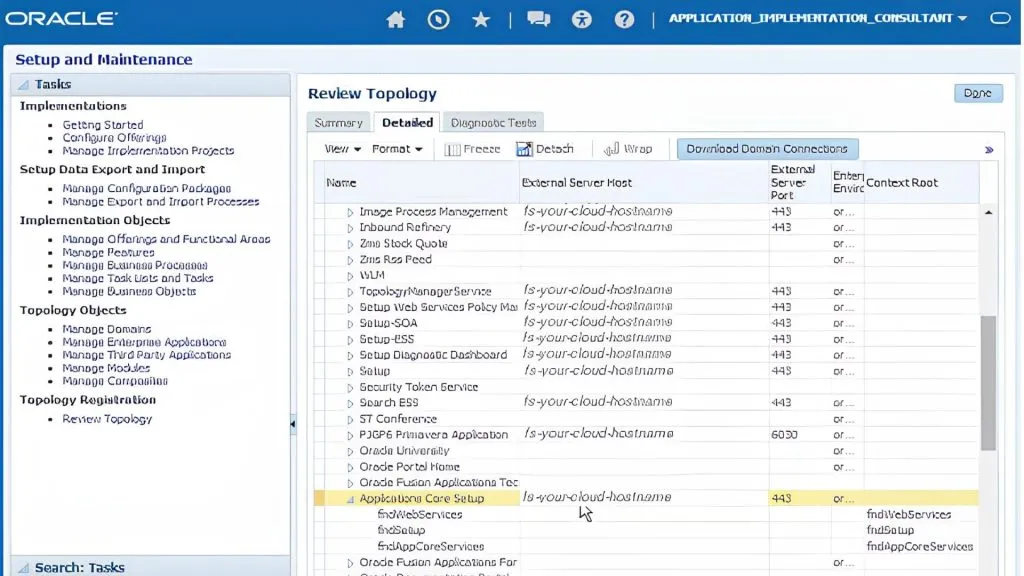Open the user menu APPLICATION_IMPLEMENTATION_CONSULTANT

(817, 18)
